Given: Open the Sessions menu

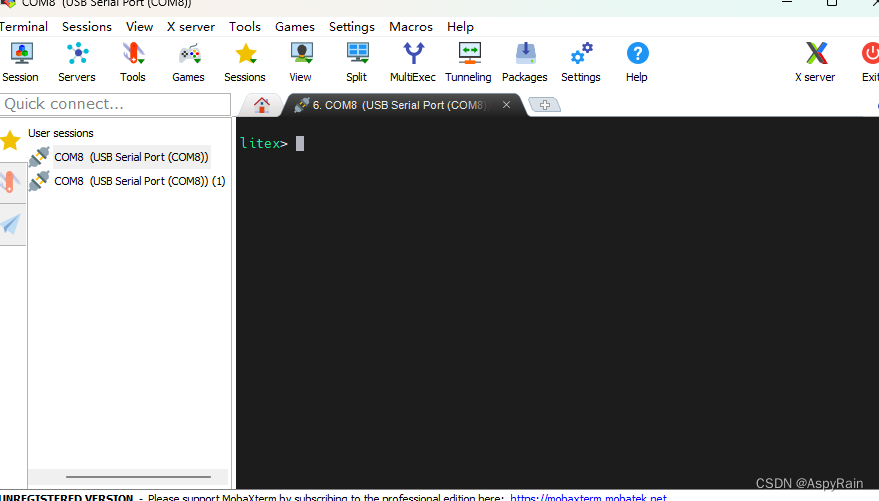Looking at the screenshot, I should point(87,26).
